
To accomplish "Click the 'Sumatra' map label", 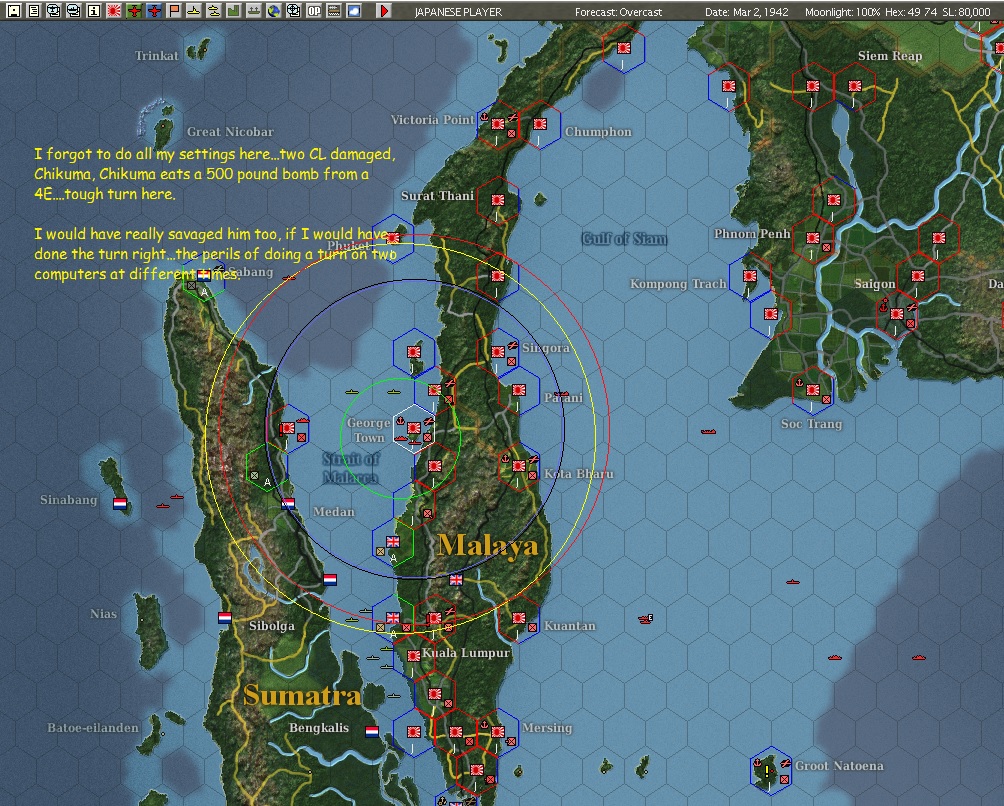I will coord(302,695).
